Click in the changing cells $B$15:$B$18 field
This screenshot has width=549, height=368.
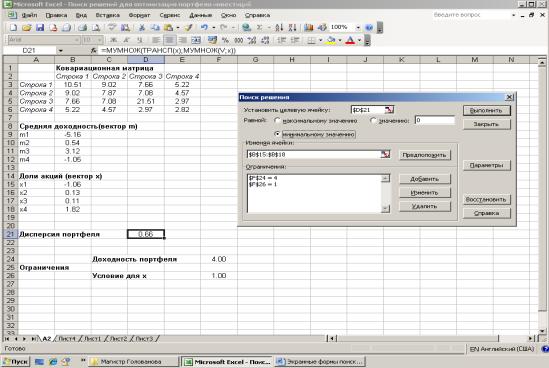coord(313,154)
